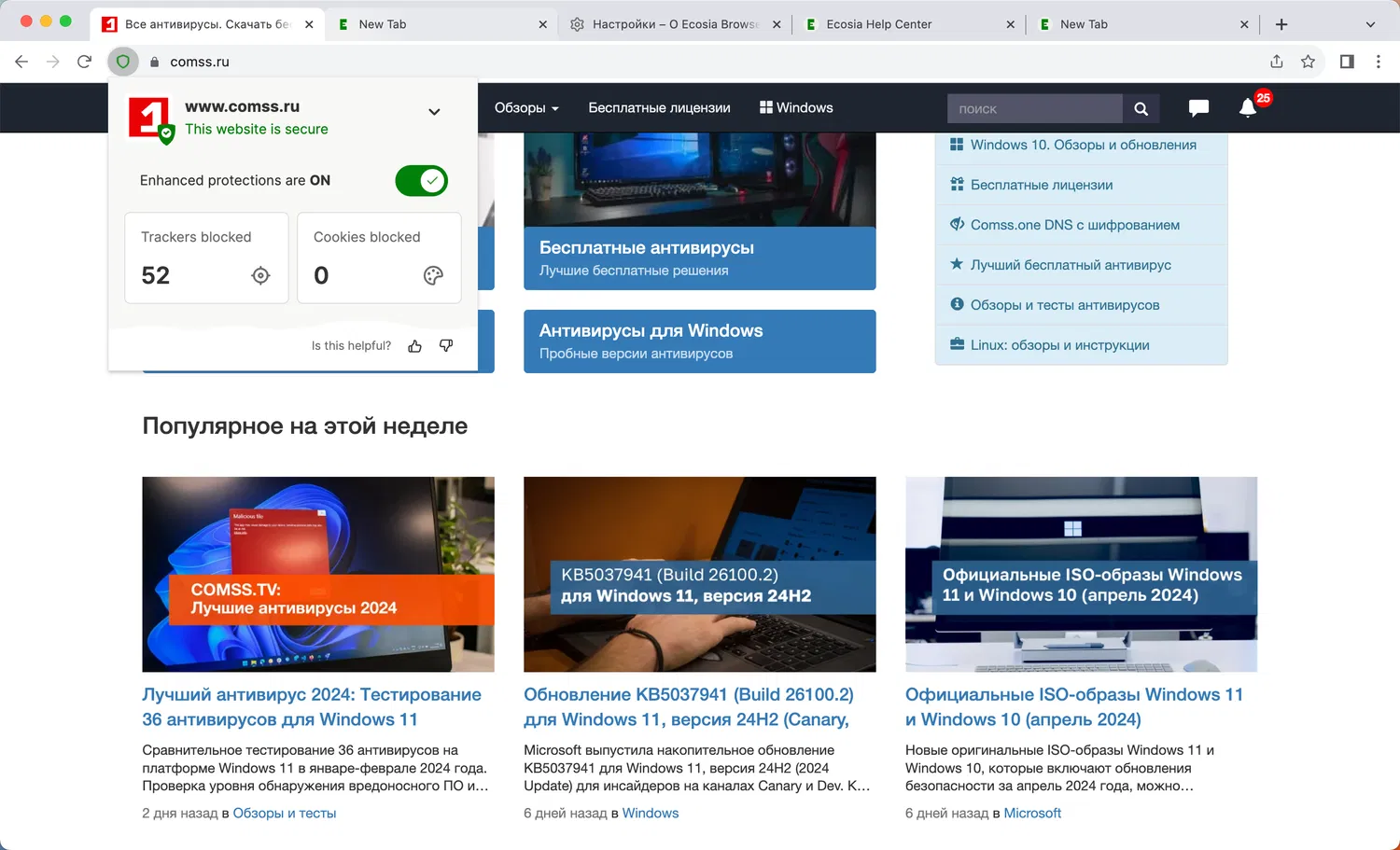The height and width of the screenshot is (850, 1400).
Task: Close the Ecosia Help Center tab
Action: 1011,24
